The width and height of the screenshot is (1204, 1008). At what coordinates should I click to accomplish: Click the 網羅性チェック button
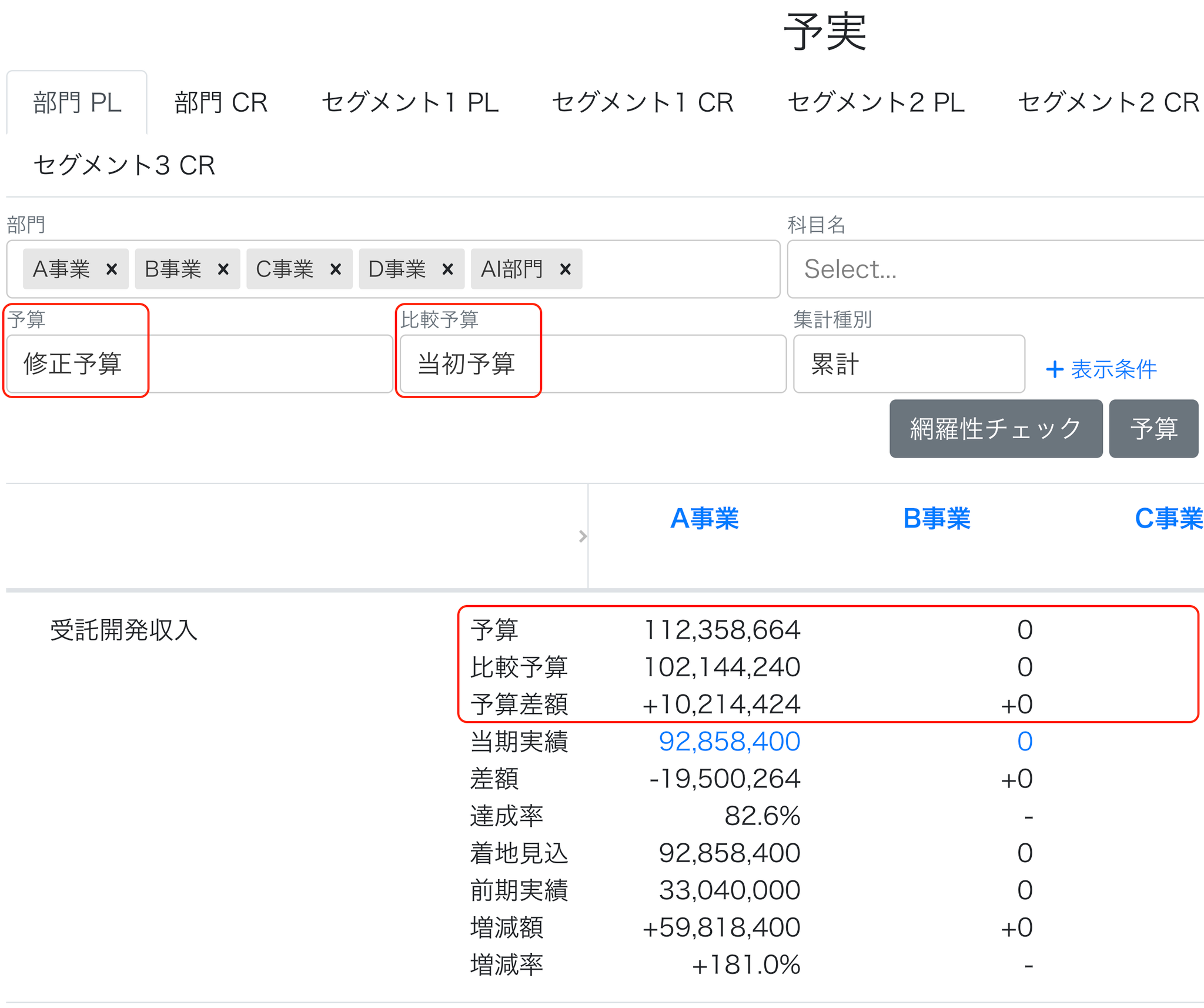996,429
